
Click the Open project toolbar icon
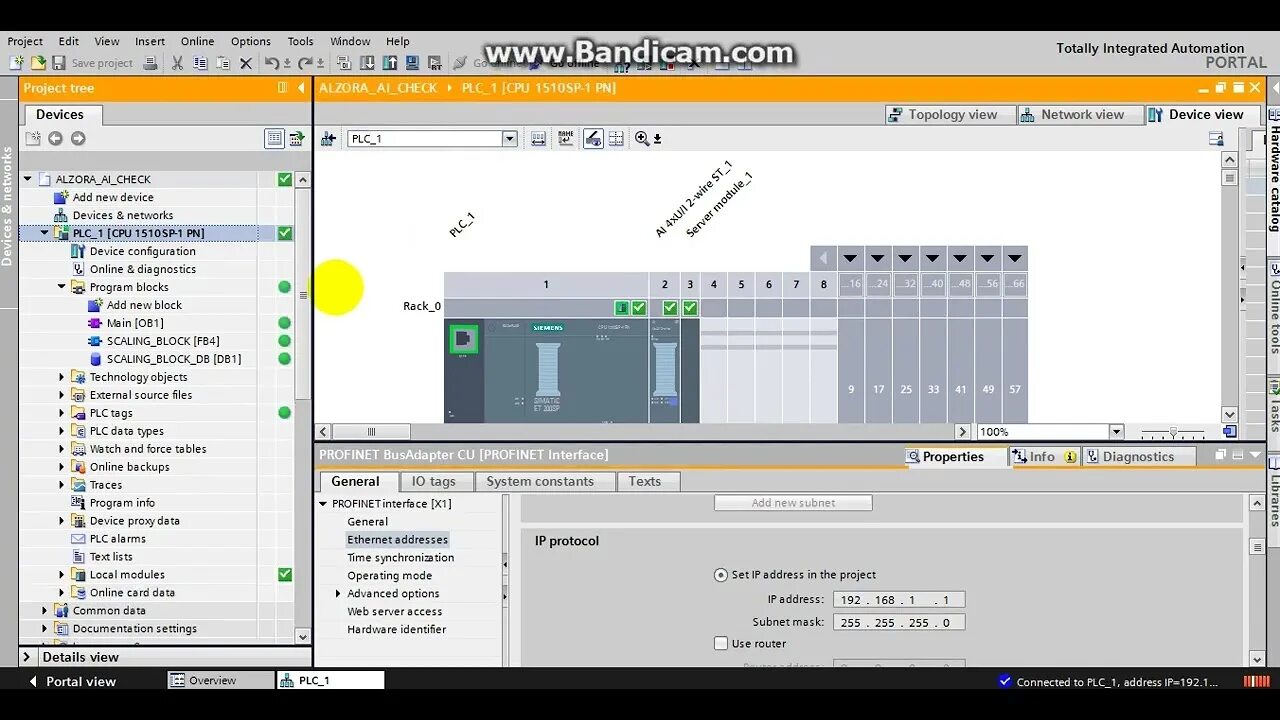38,63
